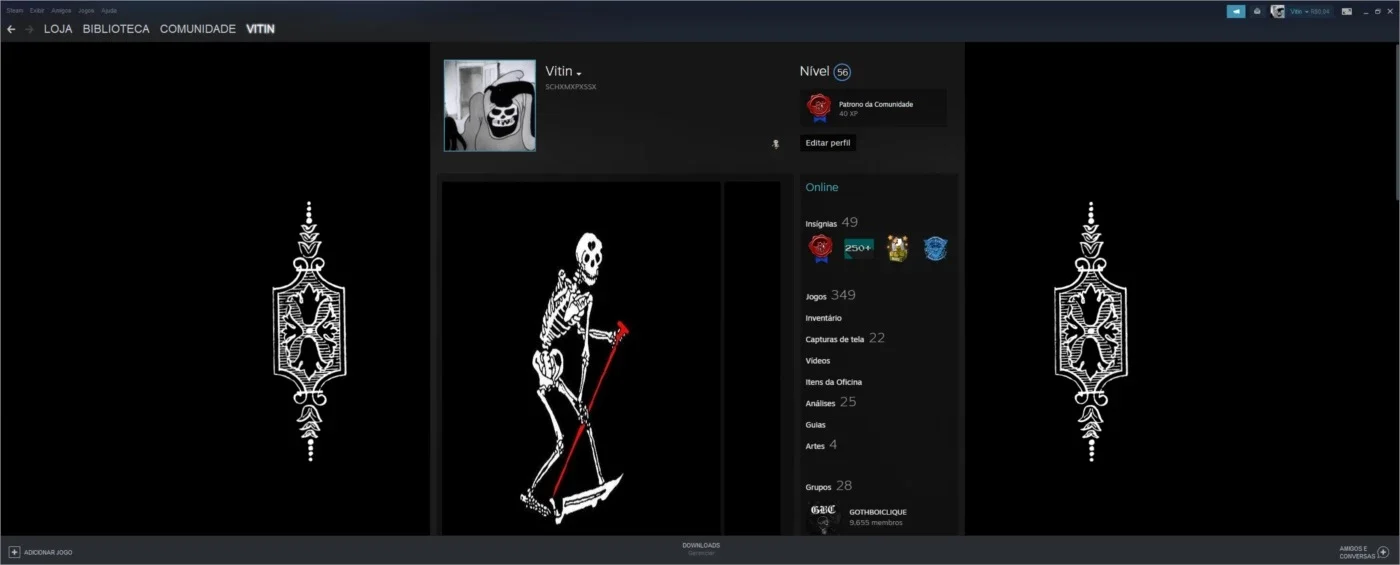Open the Jogos menu
This screenshot has width=1400, height=565.
pyautogui.click(x=86, y=10)
